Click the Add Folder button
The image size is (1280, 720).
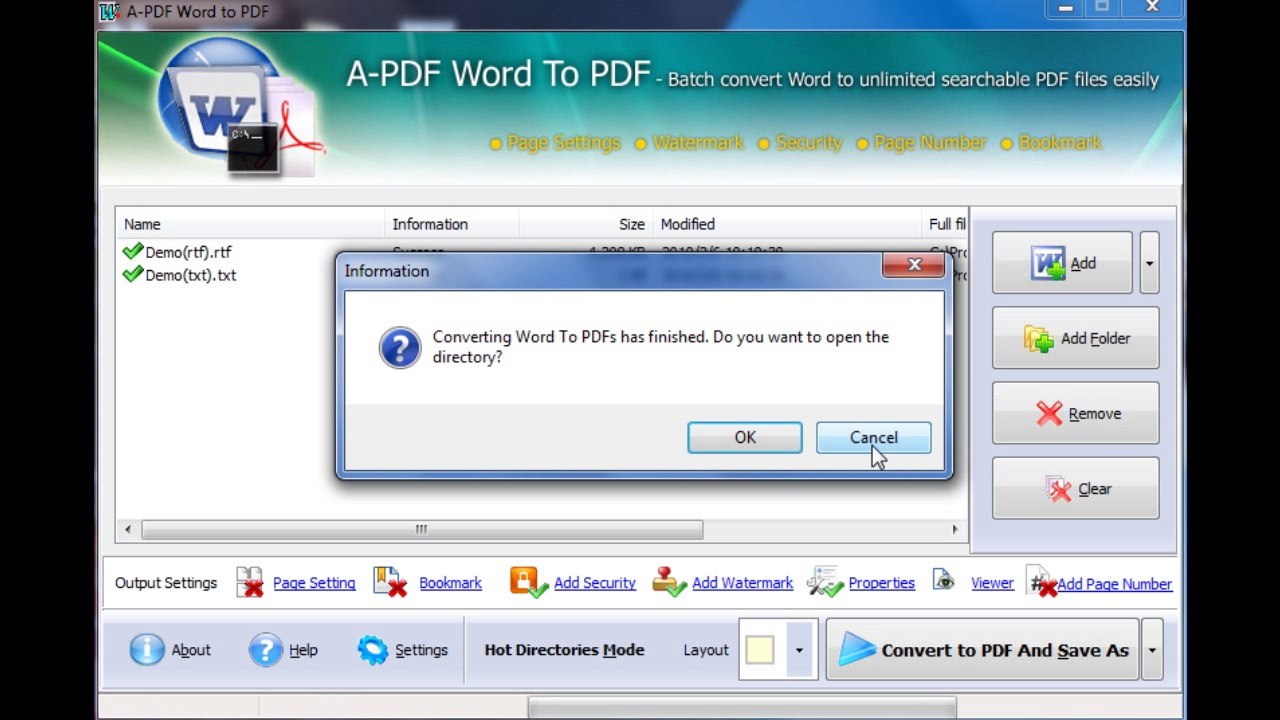pyautogui.click(x=1076, y=338)
